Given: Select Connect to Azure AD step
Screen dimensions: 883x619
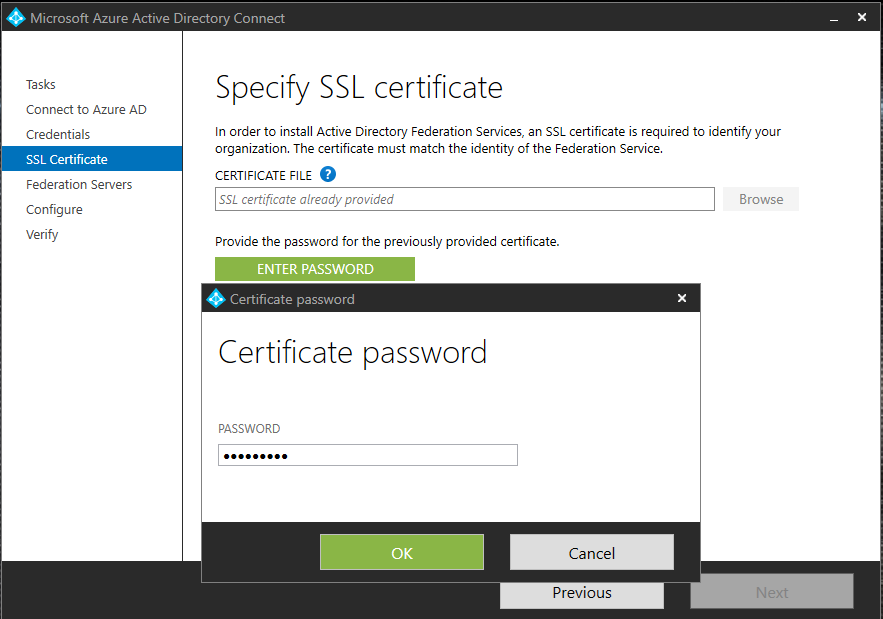Looking at the screenshot, I should pyautogui.click(x=86, y=110).
